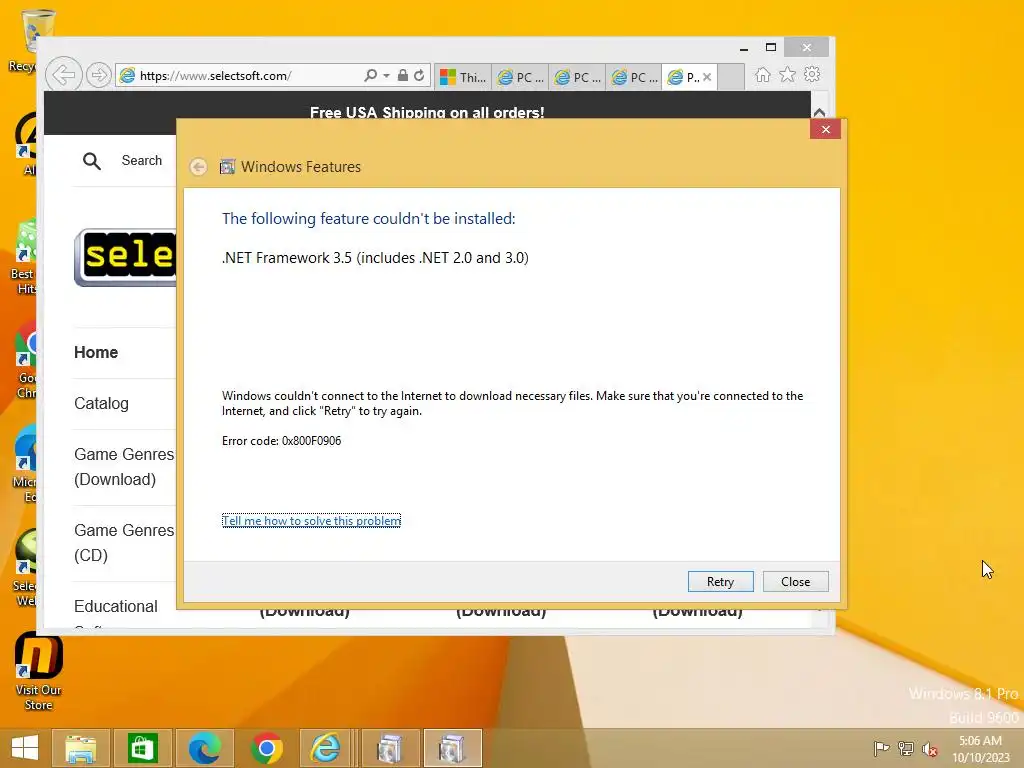Open a new tab in Internet Explorer
1024x768 pixels.
pyautogui.click(x=731, y=77)
